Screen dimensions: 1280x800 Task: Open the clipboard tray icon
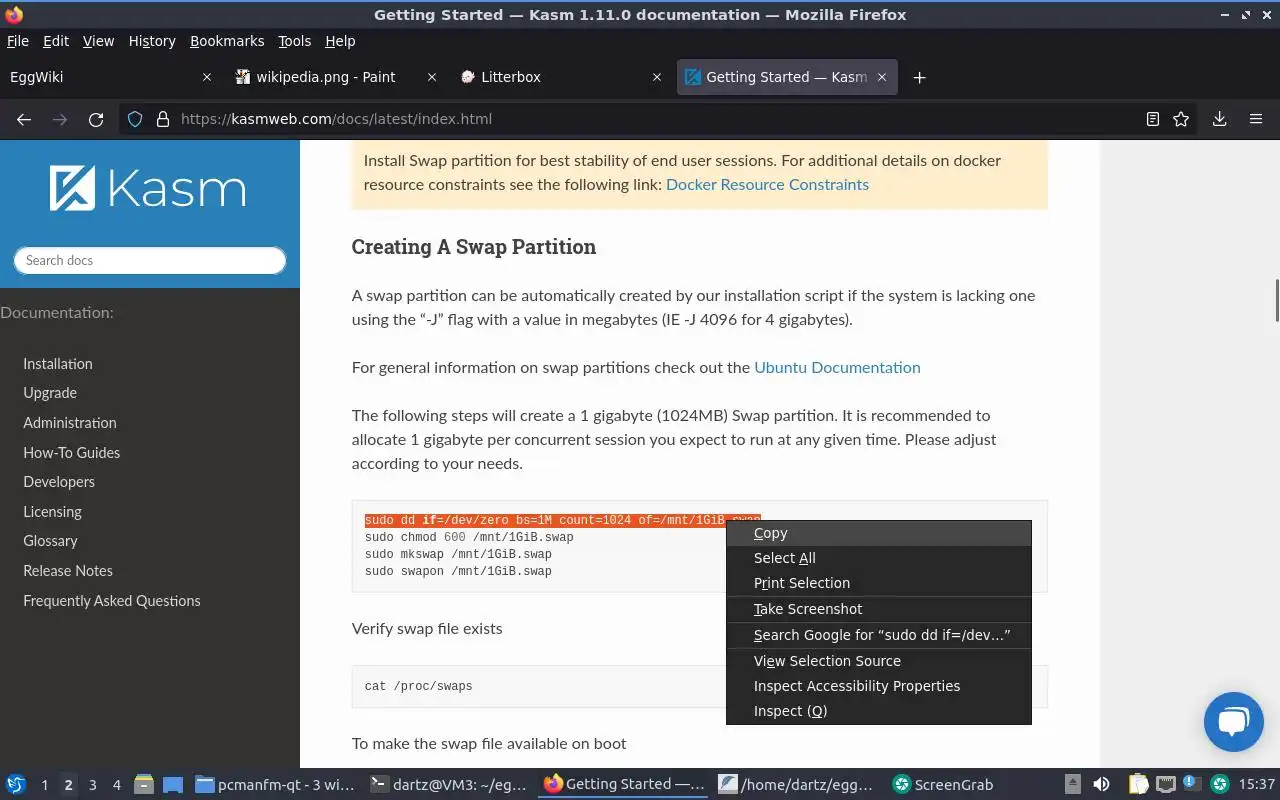click(1138, 785)
